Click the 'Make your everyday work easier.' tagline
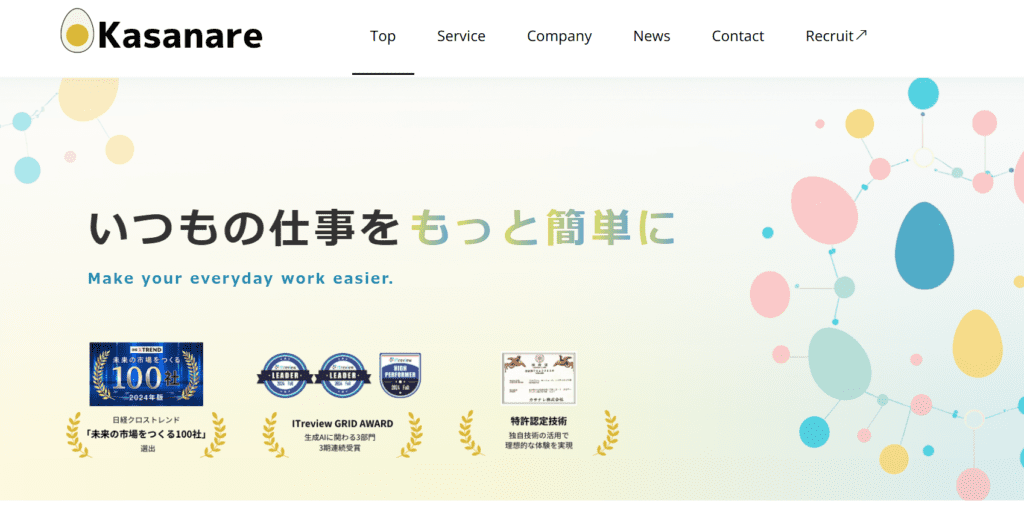Viewport: 1024px width, 507px height. 241,279
